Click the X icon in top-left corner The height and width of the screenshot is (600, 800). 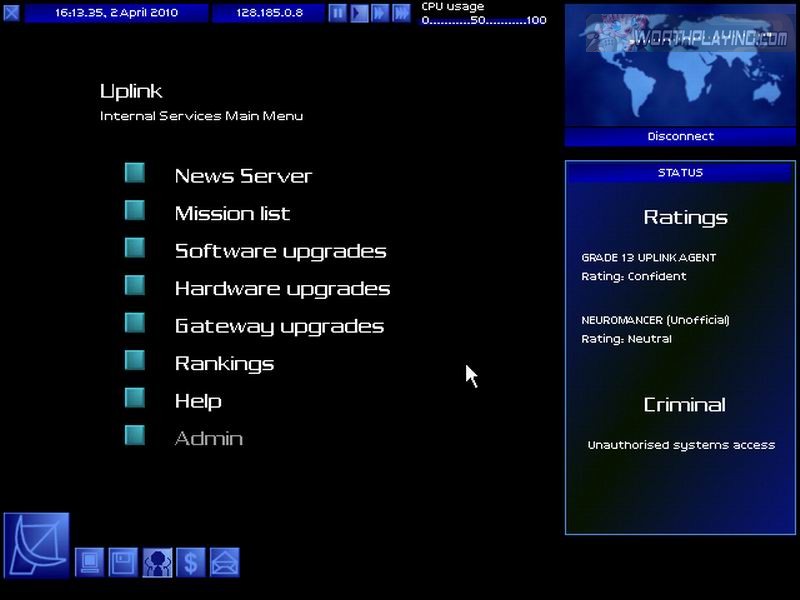click(x=11, y=13)
